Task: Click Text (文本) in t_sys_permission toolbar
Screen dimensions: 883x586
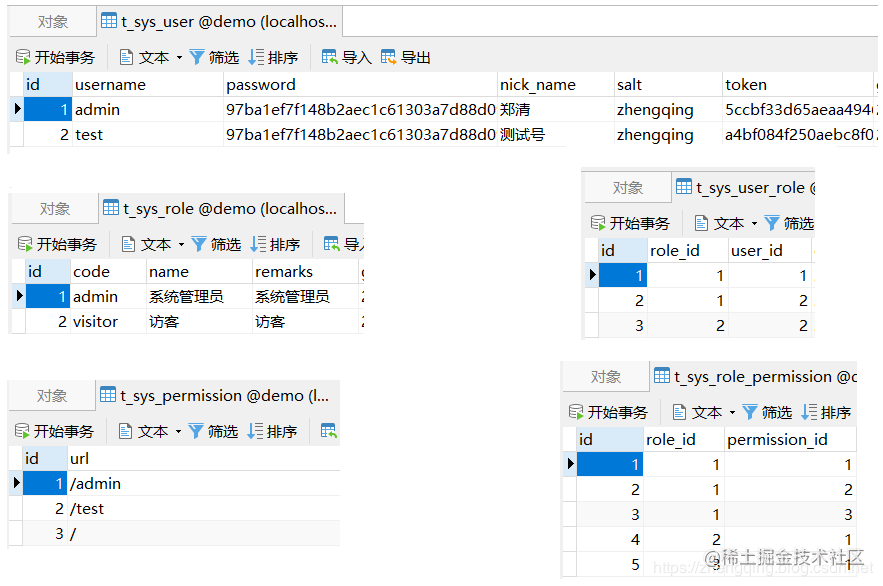Action: point(144,431)
